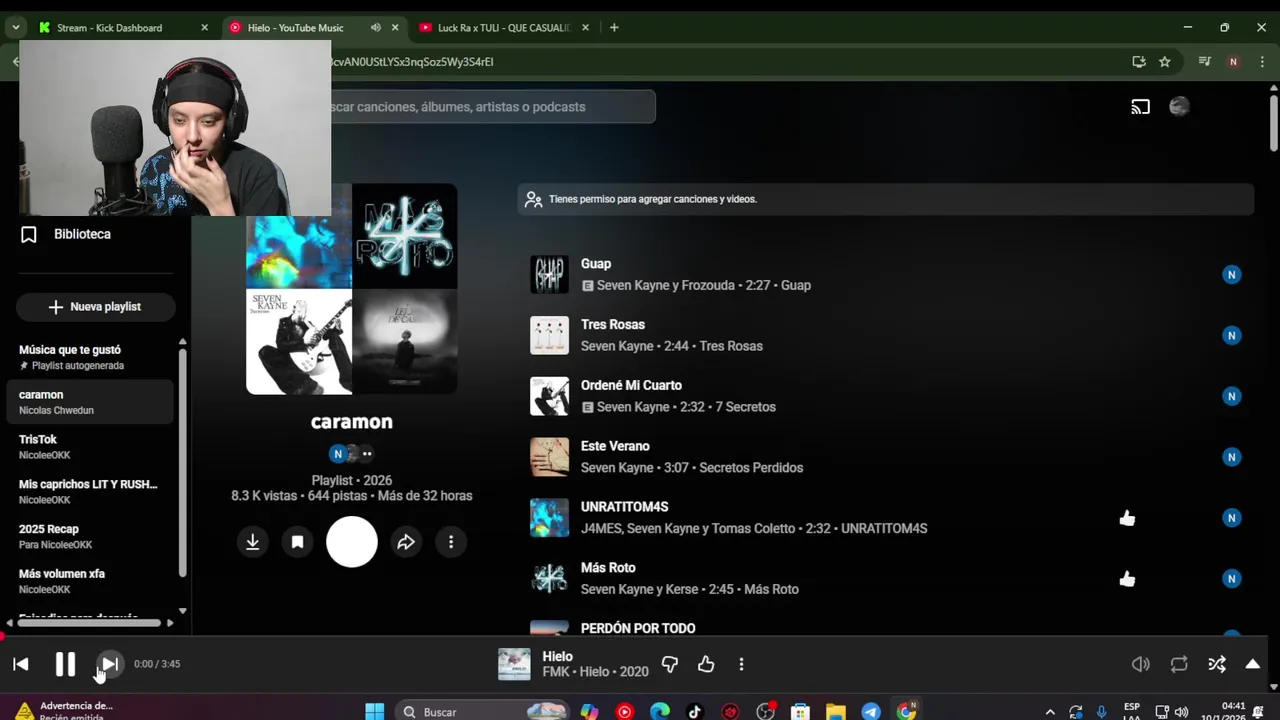
Task: Click the UNRATITOM4S song title
Action: pos(624,507)
